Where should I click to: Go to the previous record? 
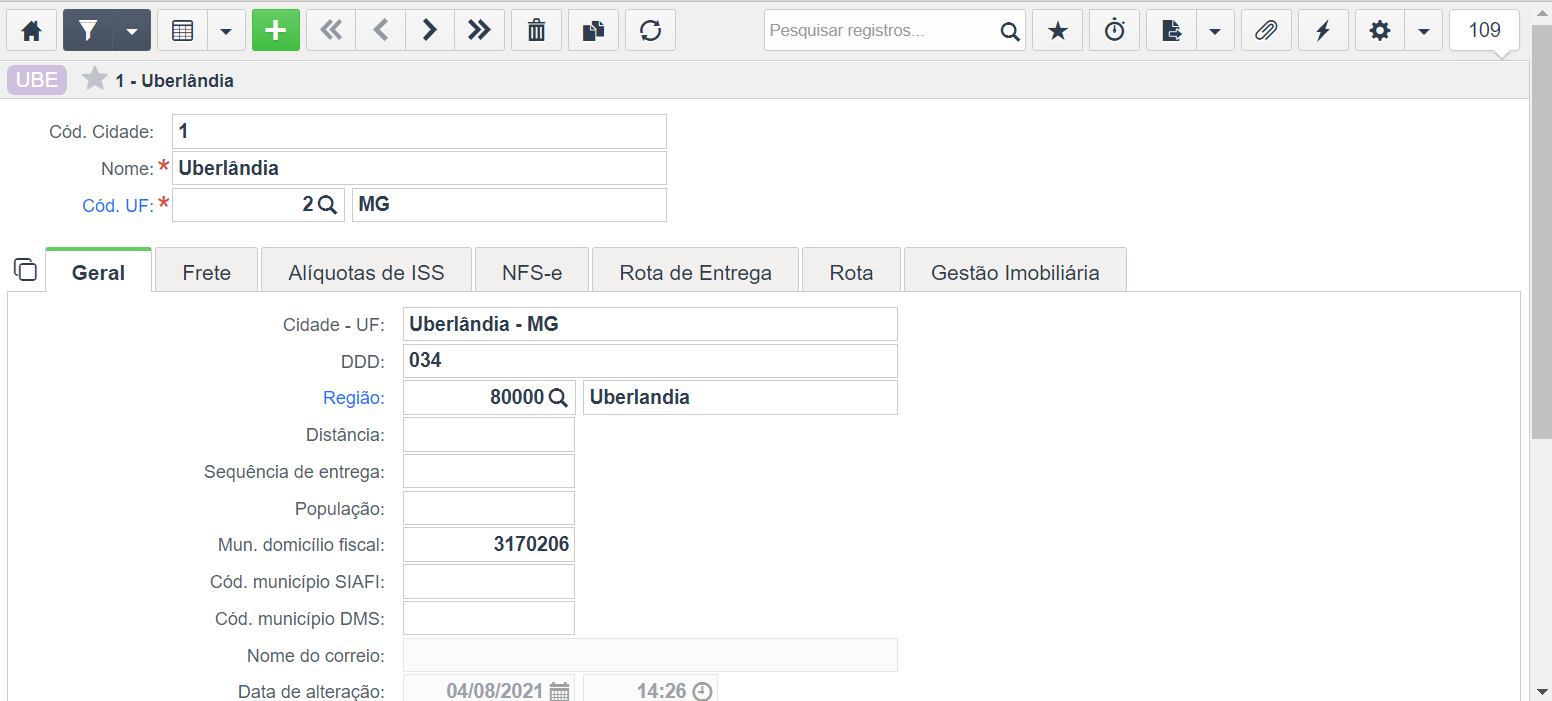[x=381, y=31]
